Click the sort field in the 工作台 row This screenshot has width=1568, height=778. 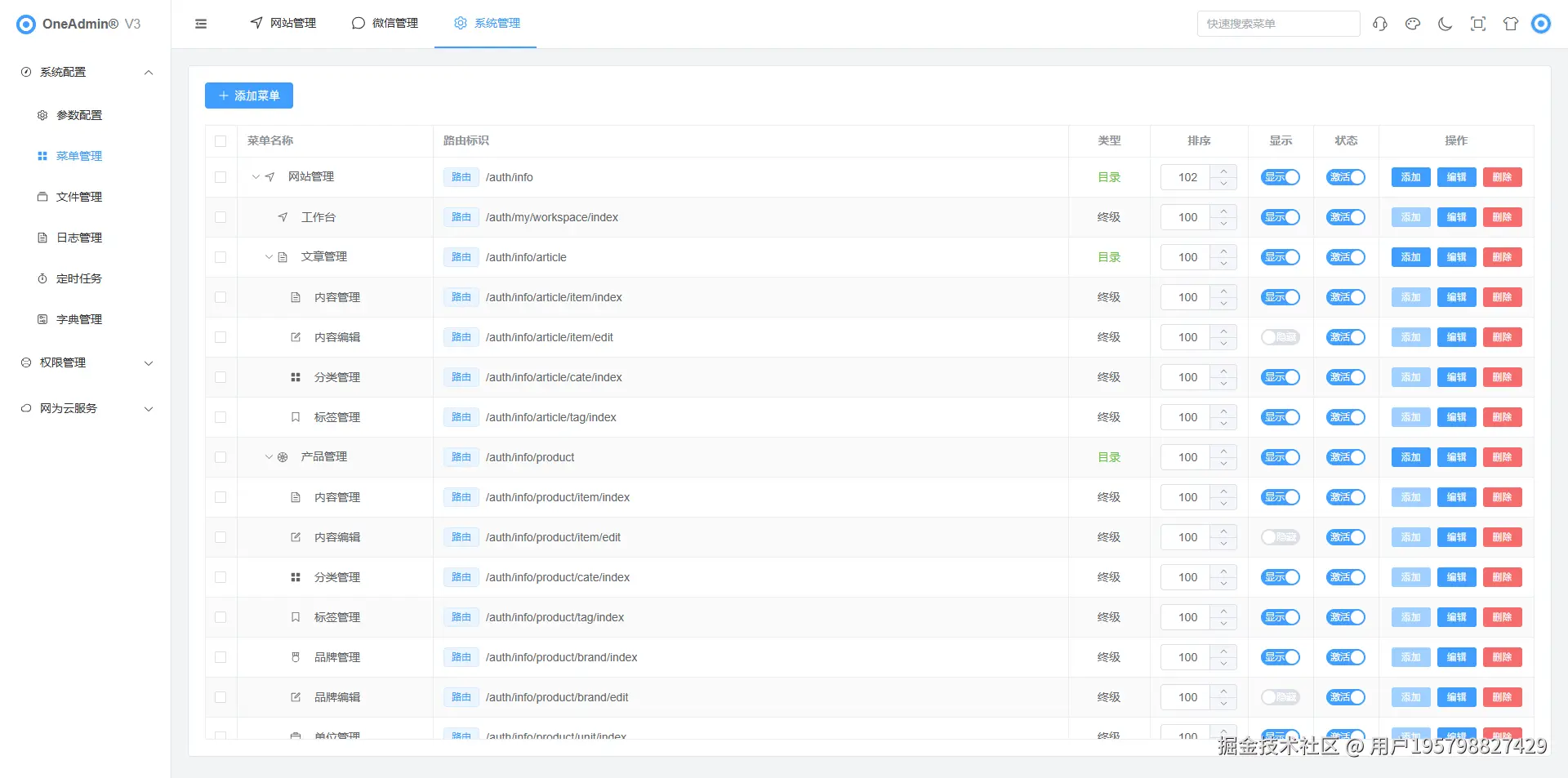[x=1187, y=217]
